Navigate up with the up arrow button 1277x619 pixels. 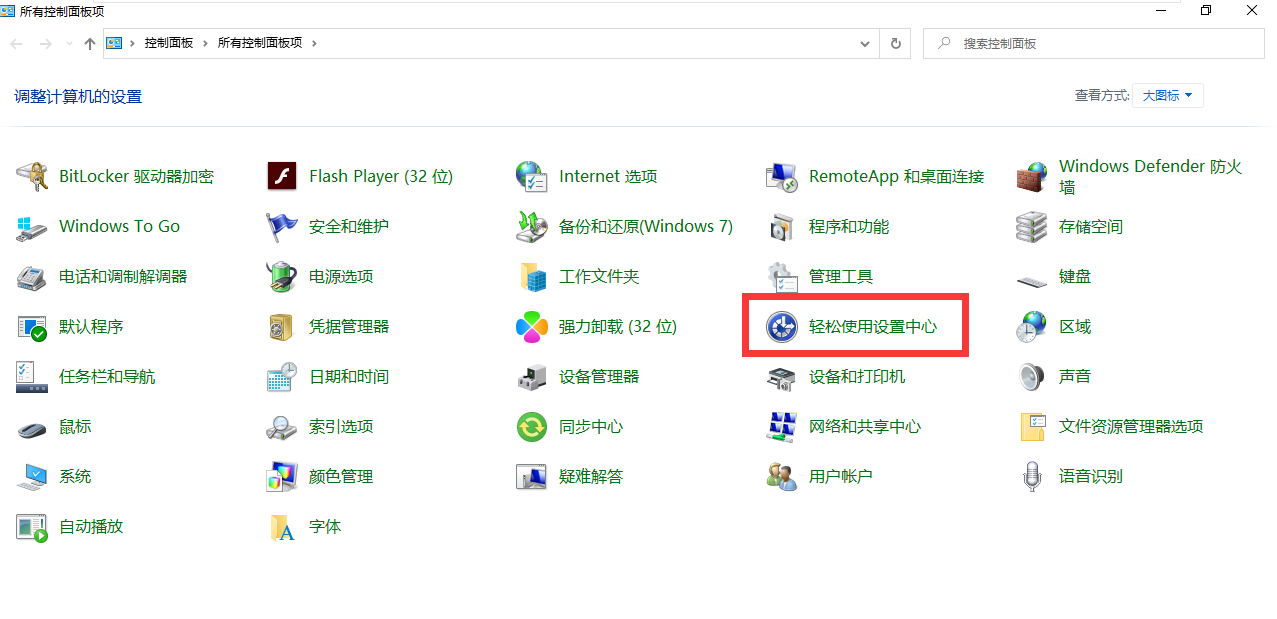(89, 43)
